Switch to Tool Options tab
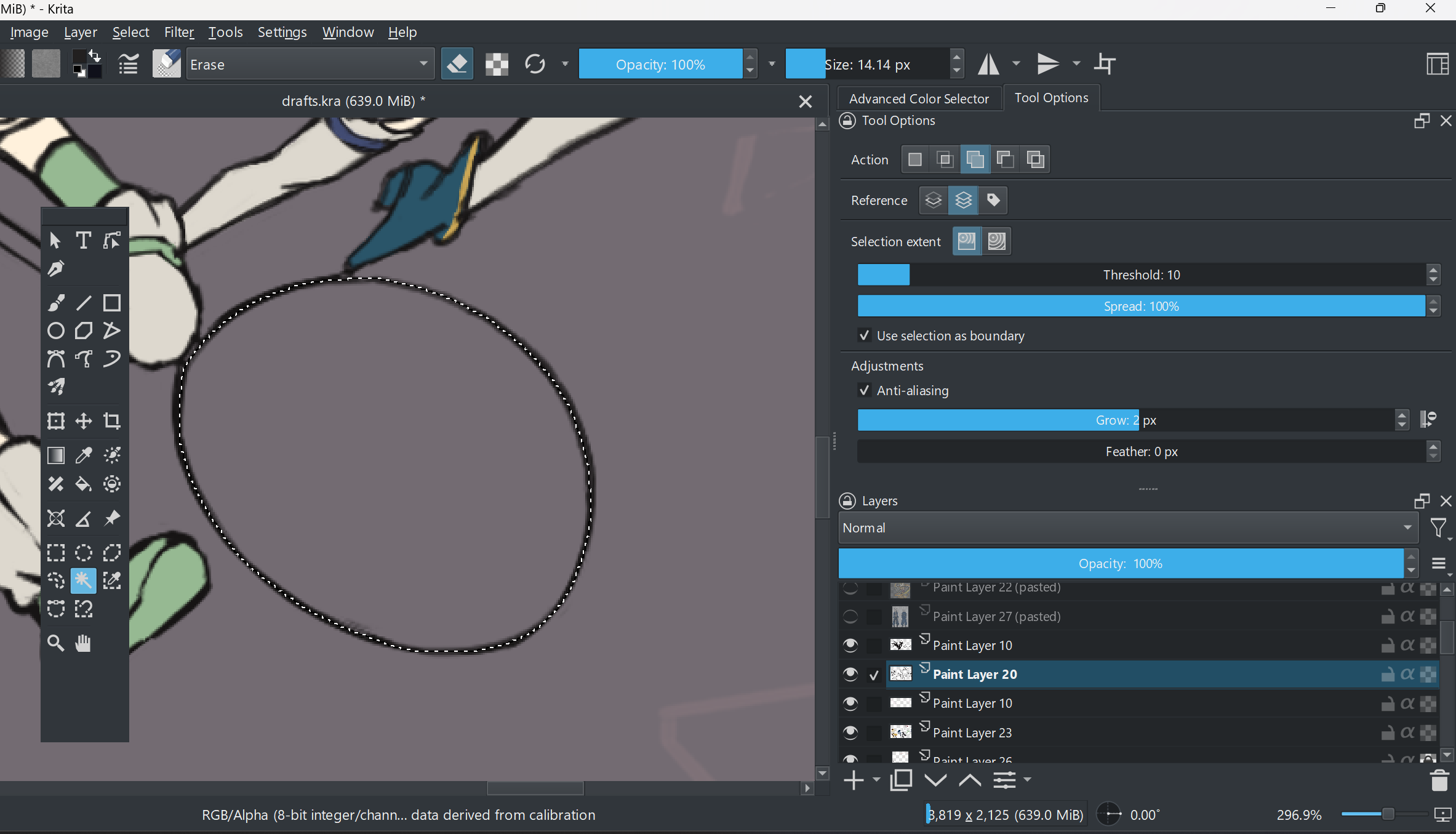Screen dimensions: 1456x834 1051,98
